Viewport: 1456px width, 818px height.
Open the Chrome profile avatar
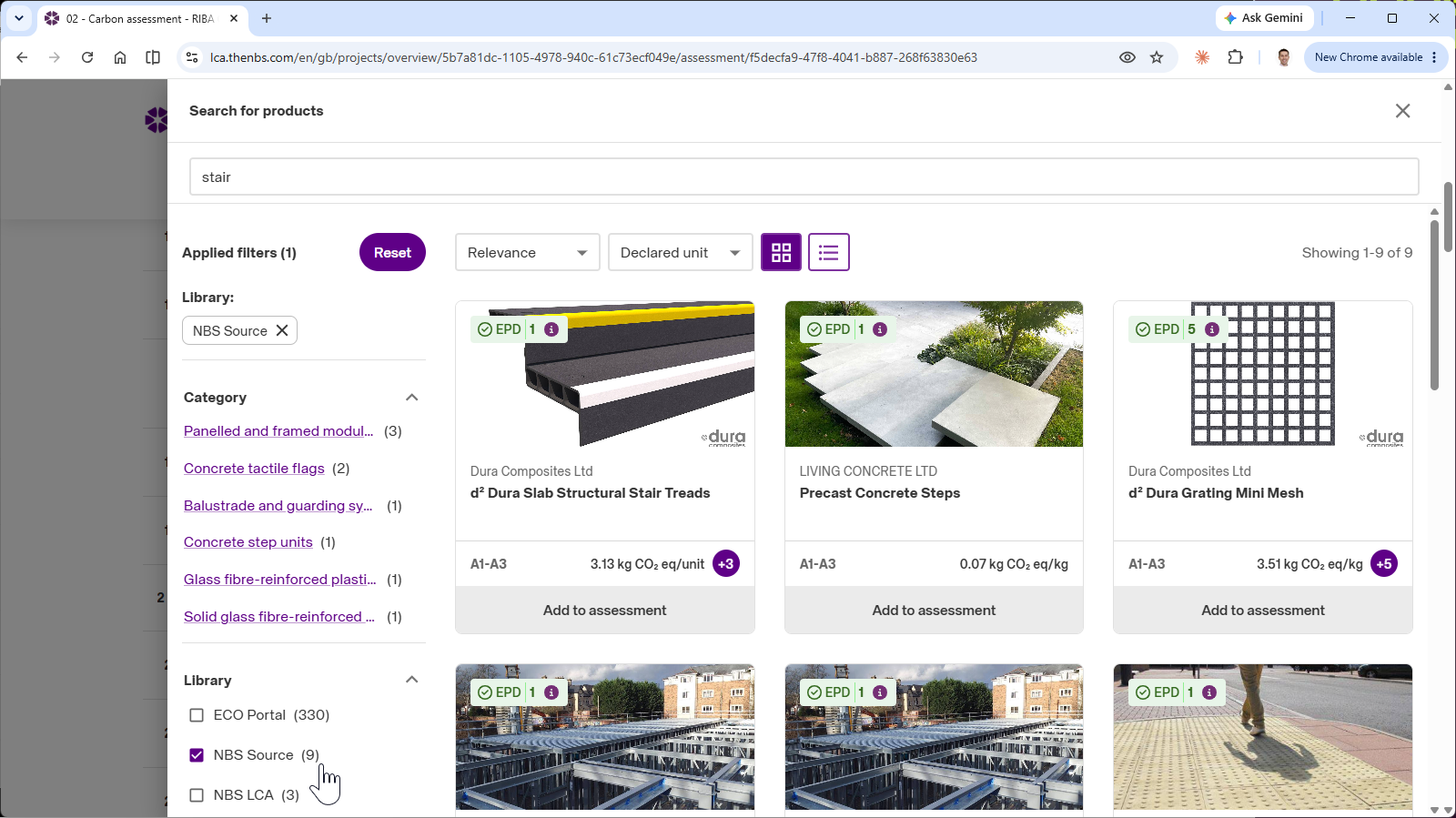coord(1284,57)
